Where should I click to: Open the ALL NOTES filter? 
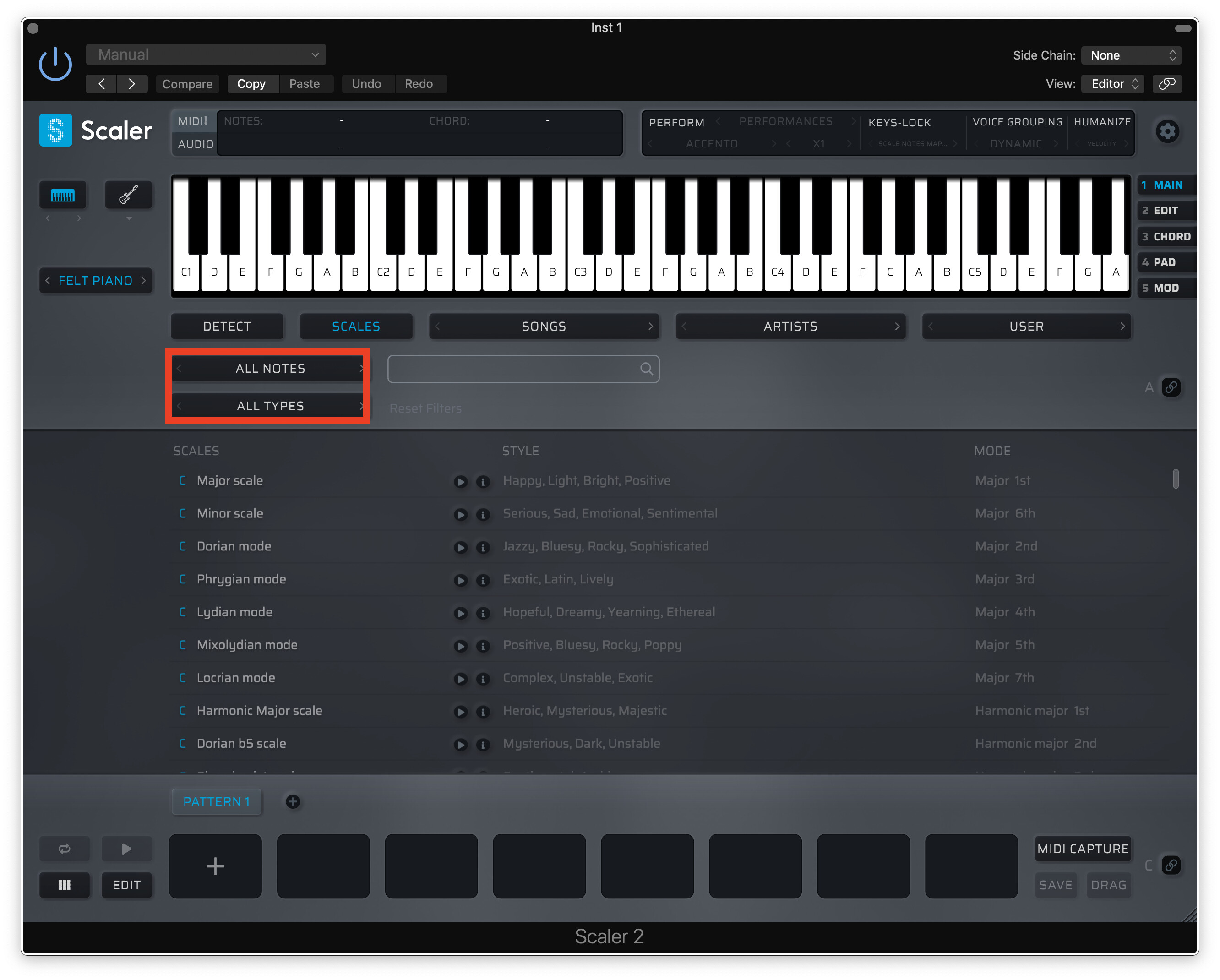coord(270,368)
